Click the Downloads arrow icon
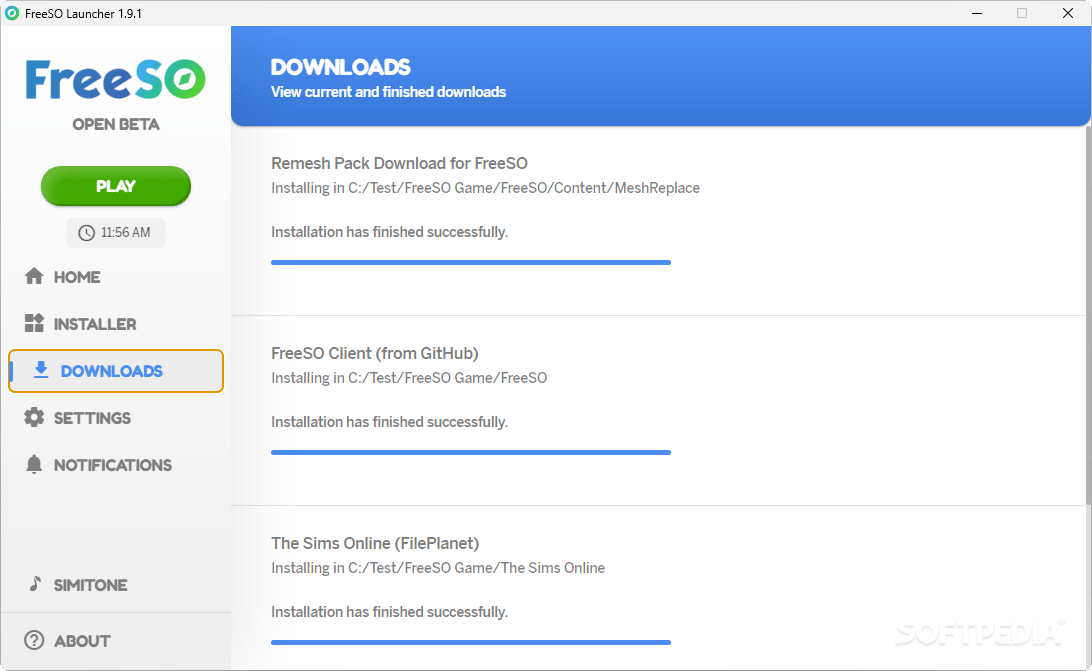The height and width of the screenshot is (671, 1092). tap(41, 370)
